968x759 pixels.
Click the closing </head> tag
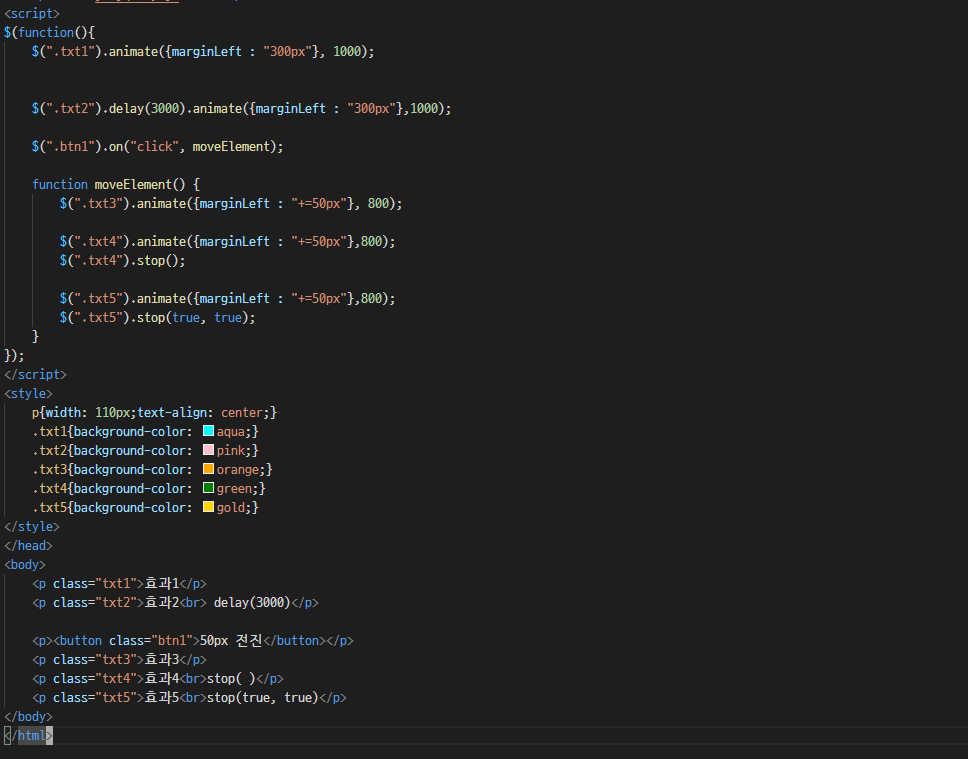point(28,545)
